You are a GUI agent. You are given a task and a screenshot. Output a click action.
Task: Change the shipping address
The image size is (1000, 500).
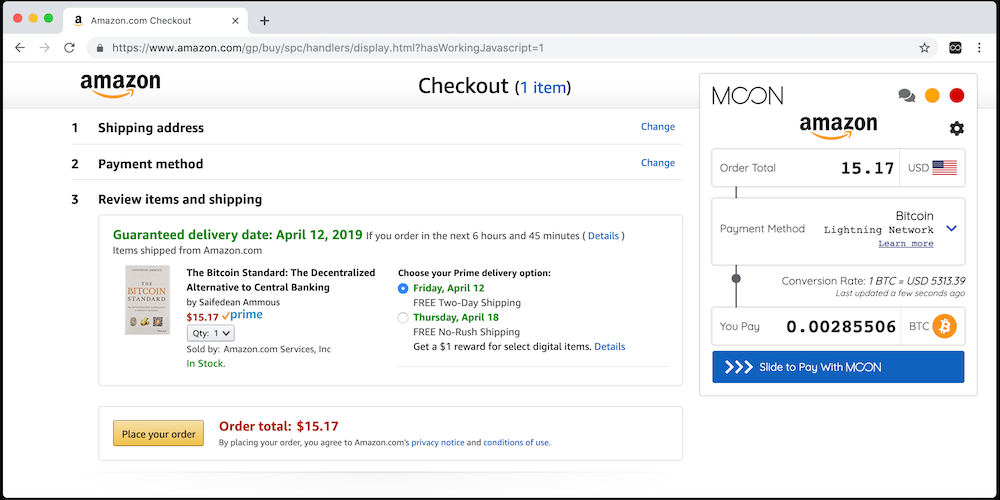click(657, 127)
